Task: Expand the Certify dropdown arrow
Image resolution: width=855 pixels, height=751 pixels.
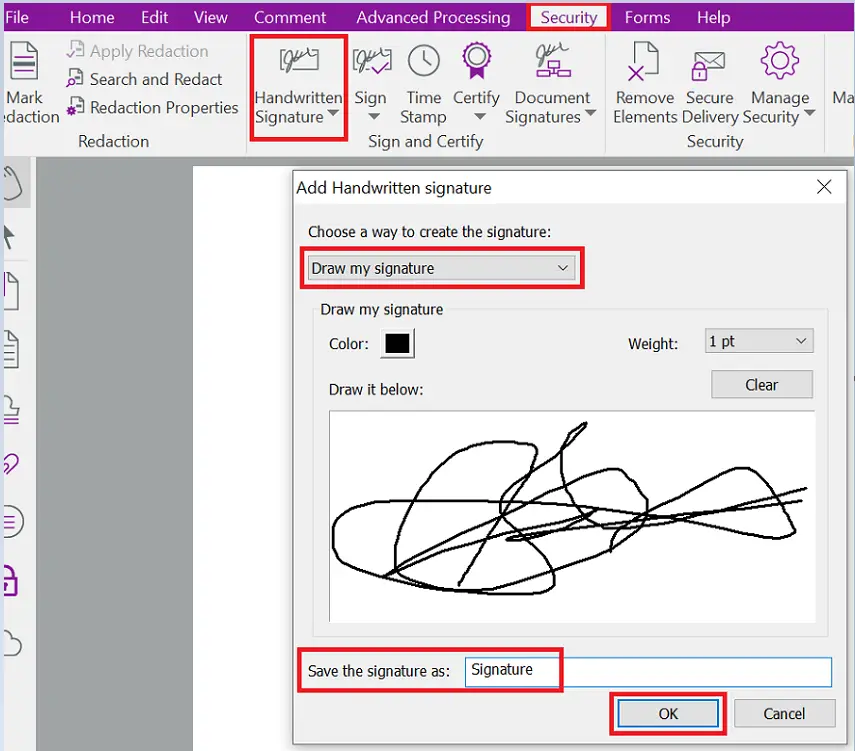Action: 480,116
